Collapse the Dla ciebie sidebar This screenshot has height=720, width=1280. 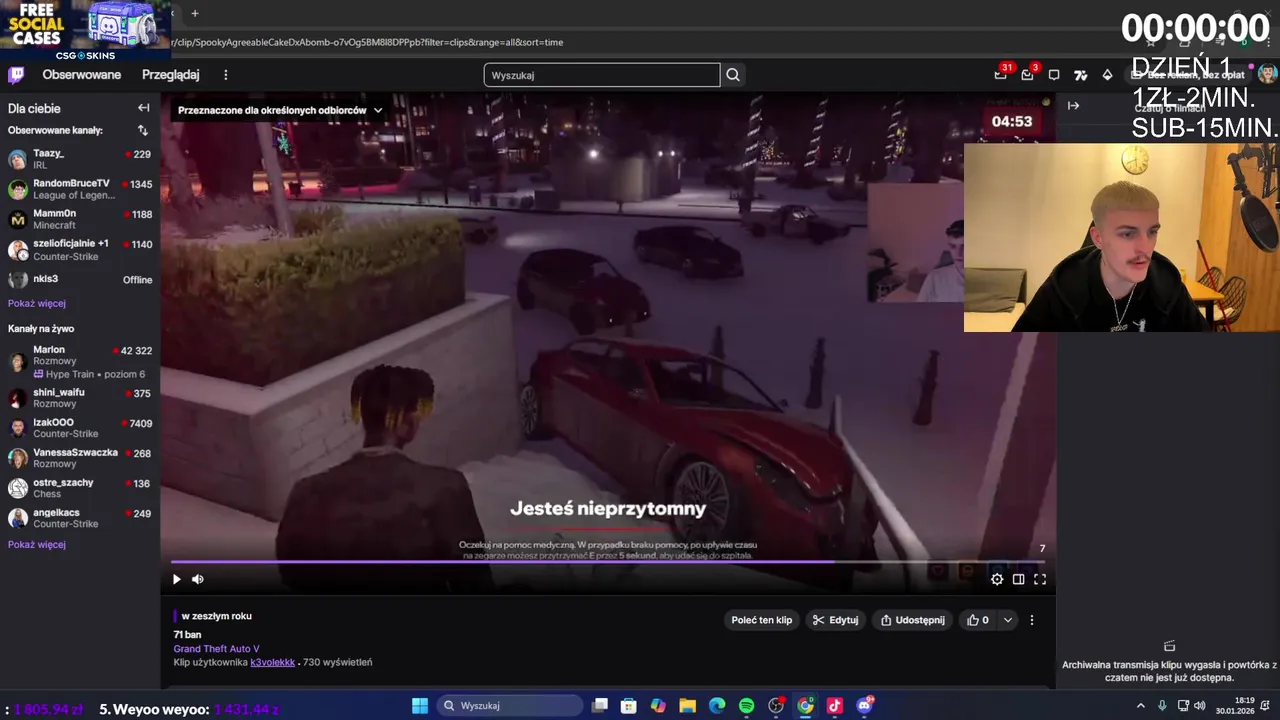(x=144, y=108)
